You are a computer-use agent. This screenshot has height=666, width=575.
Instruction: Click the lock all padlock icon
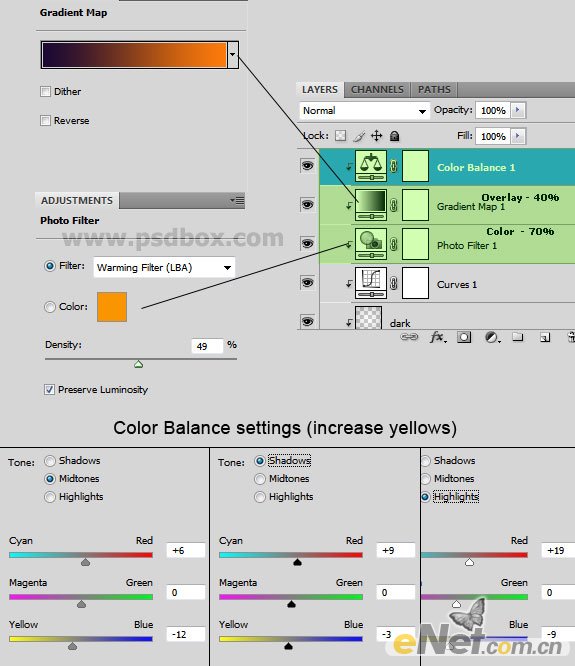tap(395, 136)
